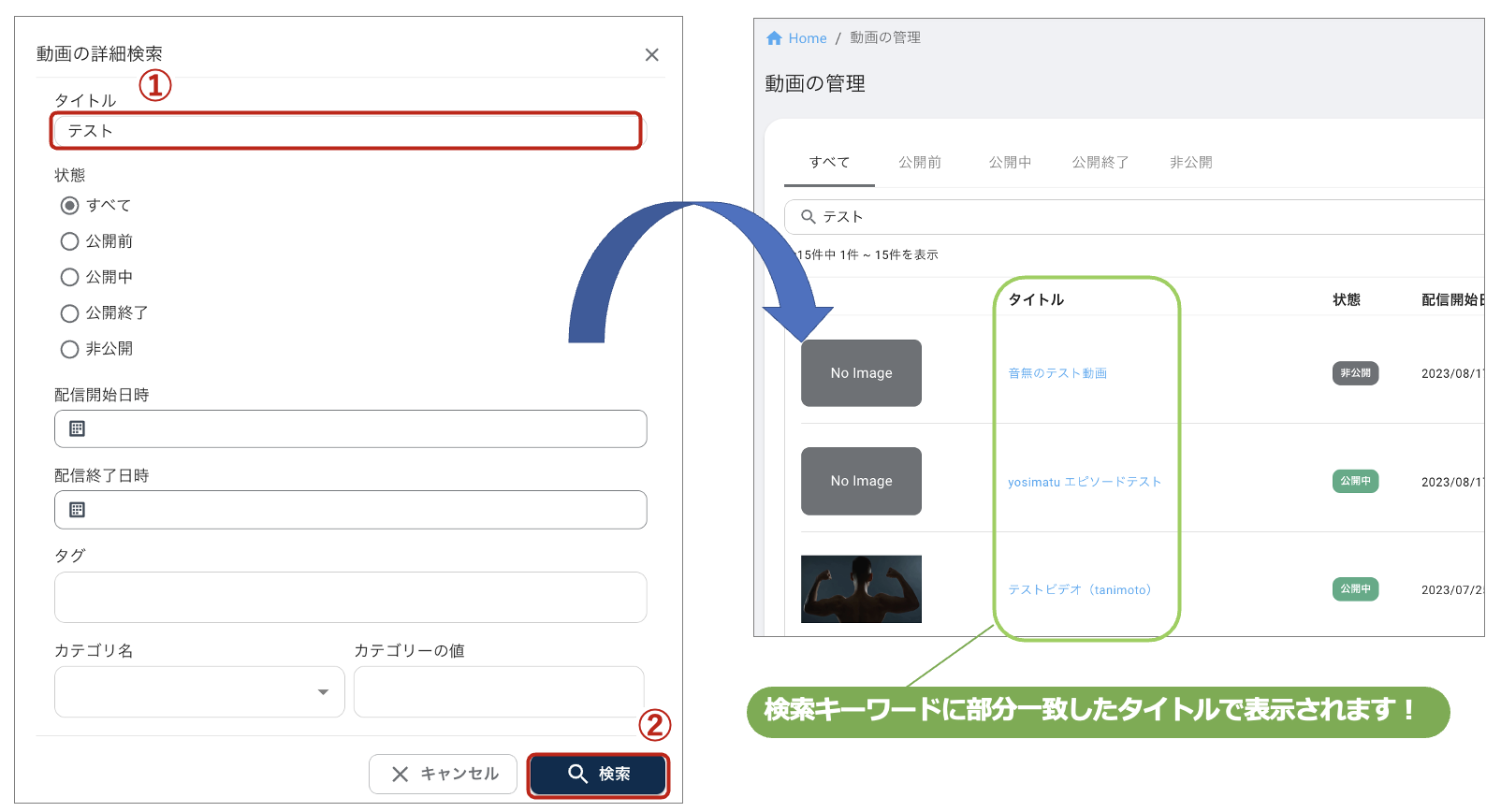Click calendar icon in 配信開始日時 field
Viewport: 1501px width, 812px height.
click(78, 428)
